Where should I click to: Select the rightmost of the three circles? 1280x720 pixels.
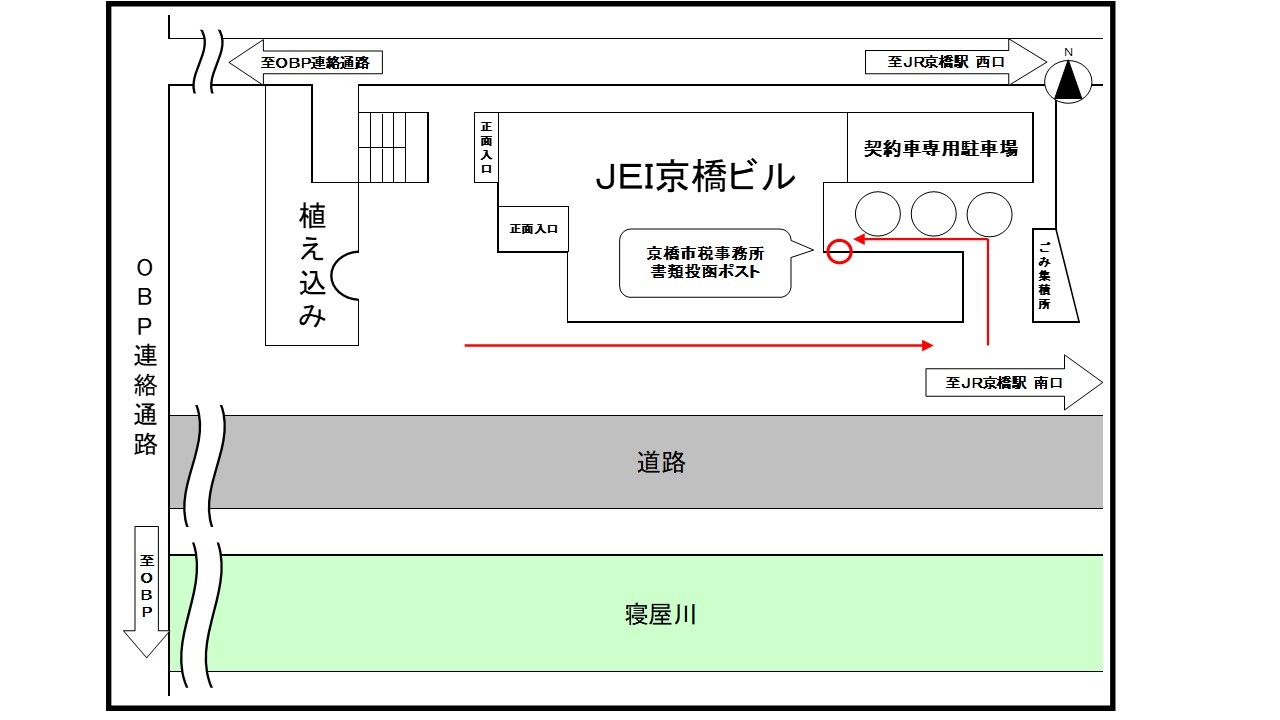[990, 214]
